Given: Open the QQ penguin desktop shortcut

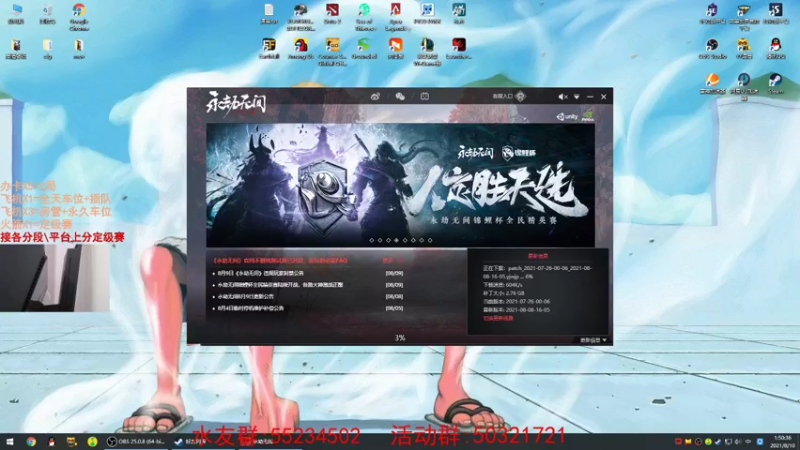Looking at the screenshot, I should (x=775, y=49).
